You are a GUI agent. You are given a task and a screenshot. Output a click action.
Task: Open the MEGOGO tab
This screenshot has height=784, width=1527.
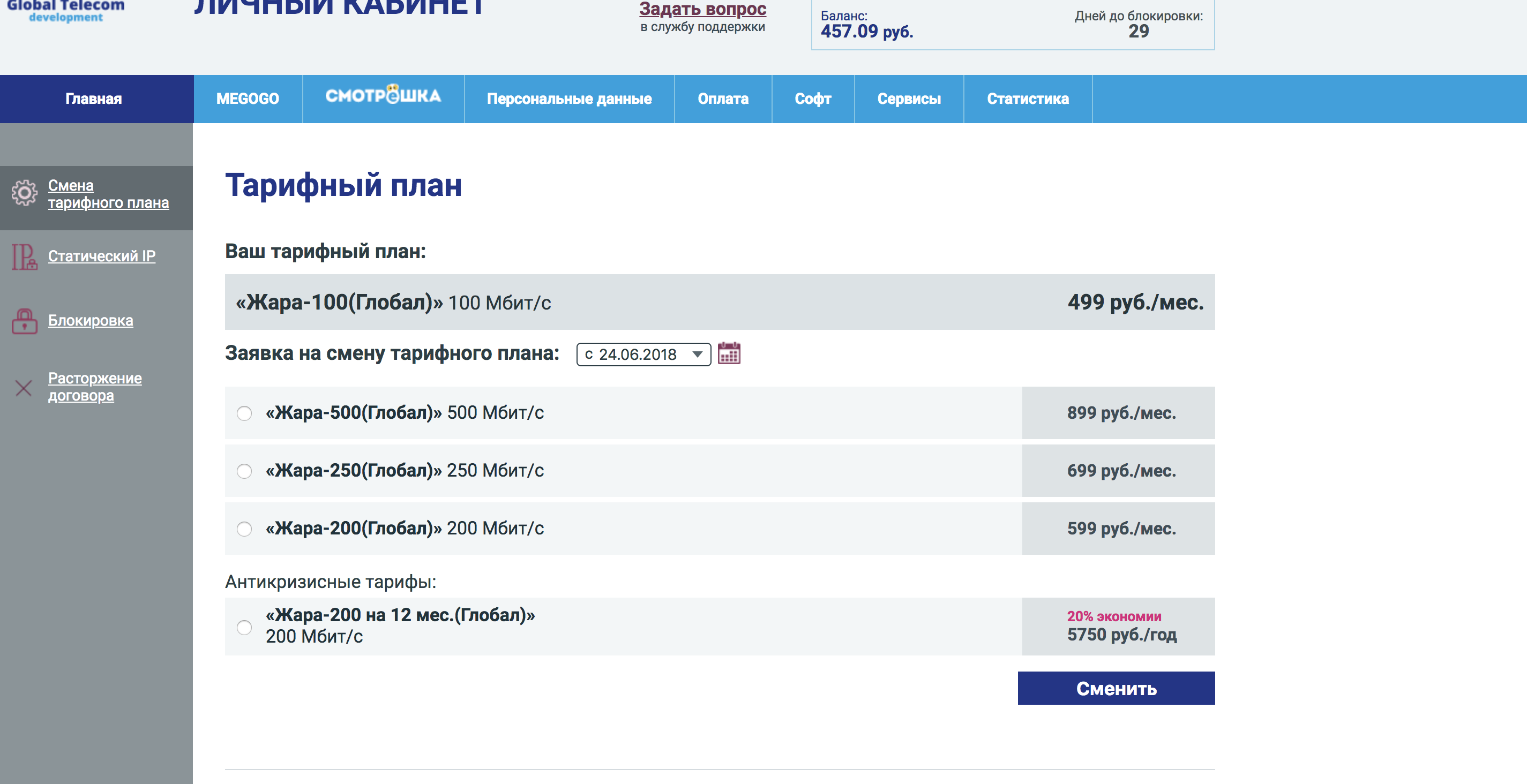click(248, 99)
